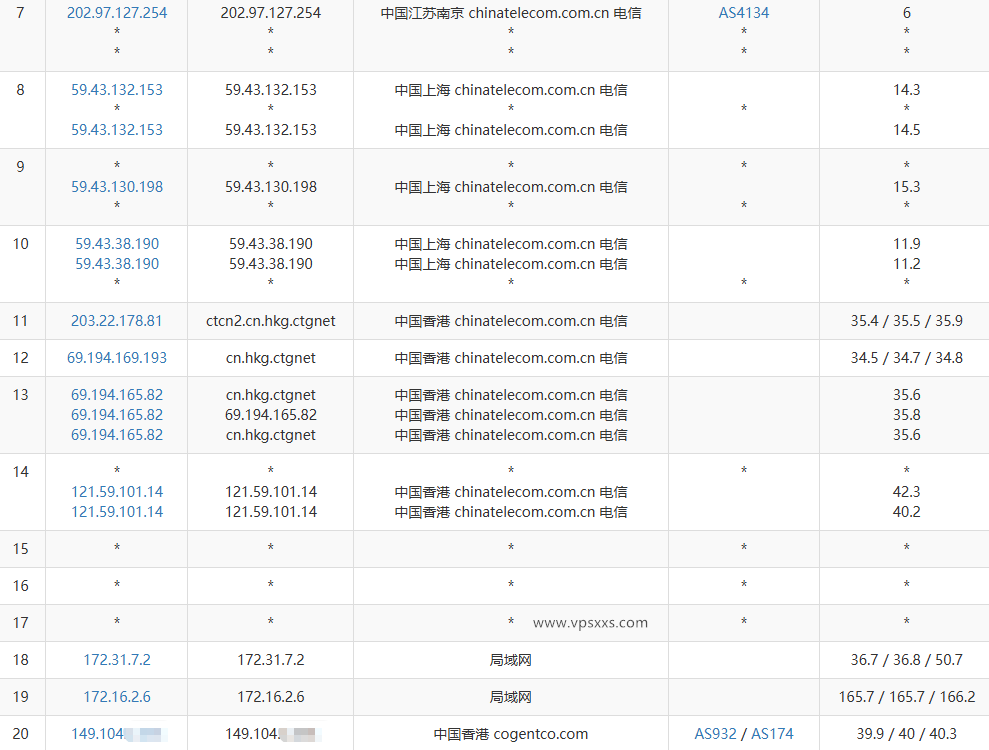Select the latency value 34.5 / 34.7 / 34.8

(906, 358)
